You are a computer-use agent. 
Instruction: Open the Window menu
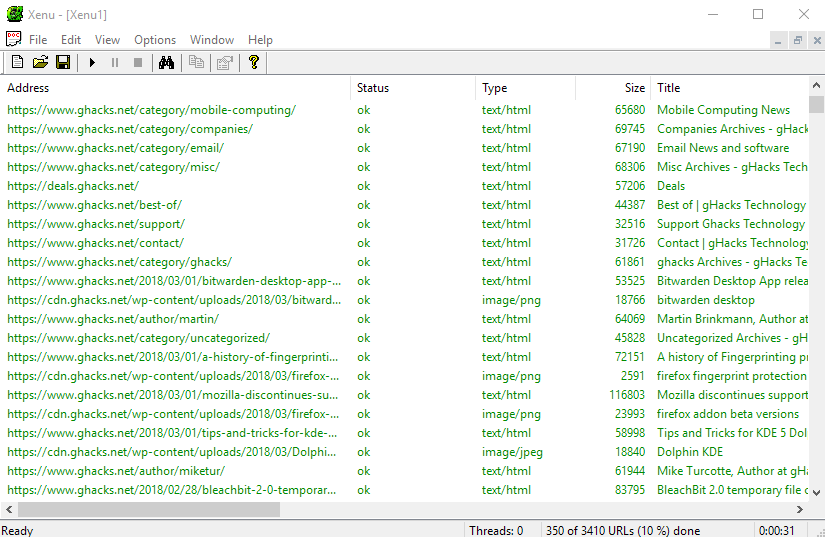[212, 40]
